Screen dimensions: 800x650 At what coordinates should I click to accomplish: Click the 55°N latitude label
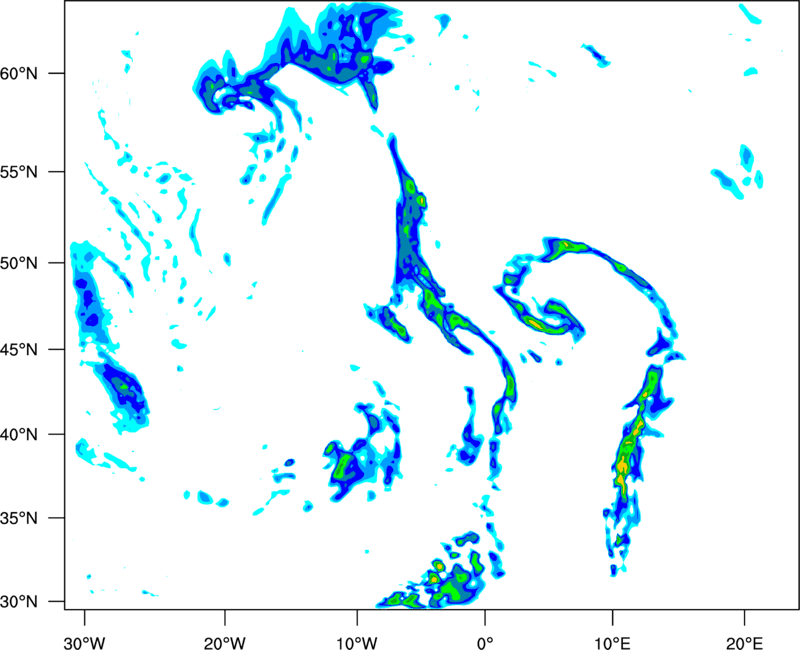point(19,172)
